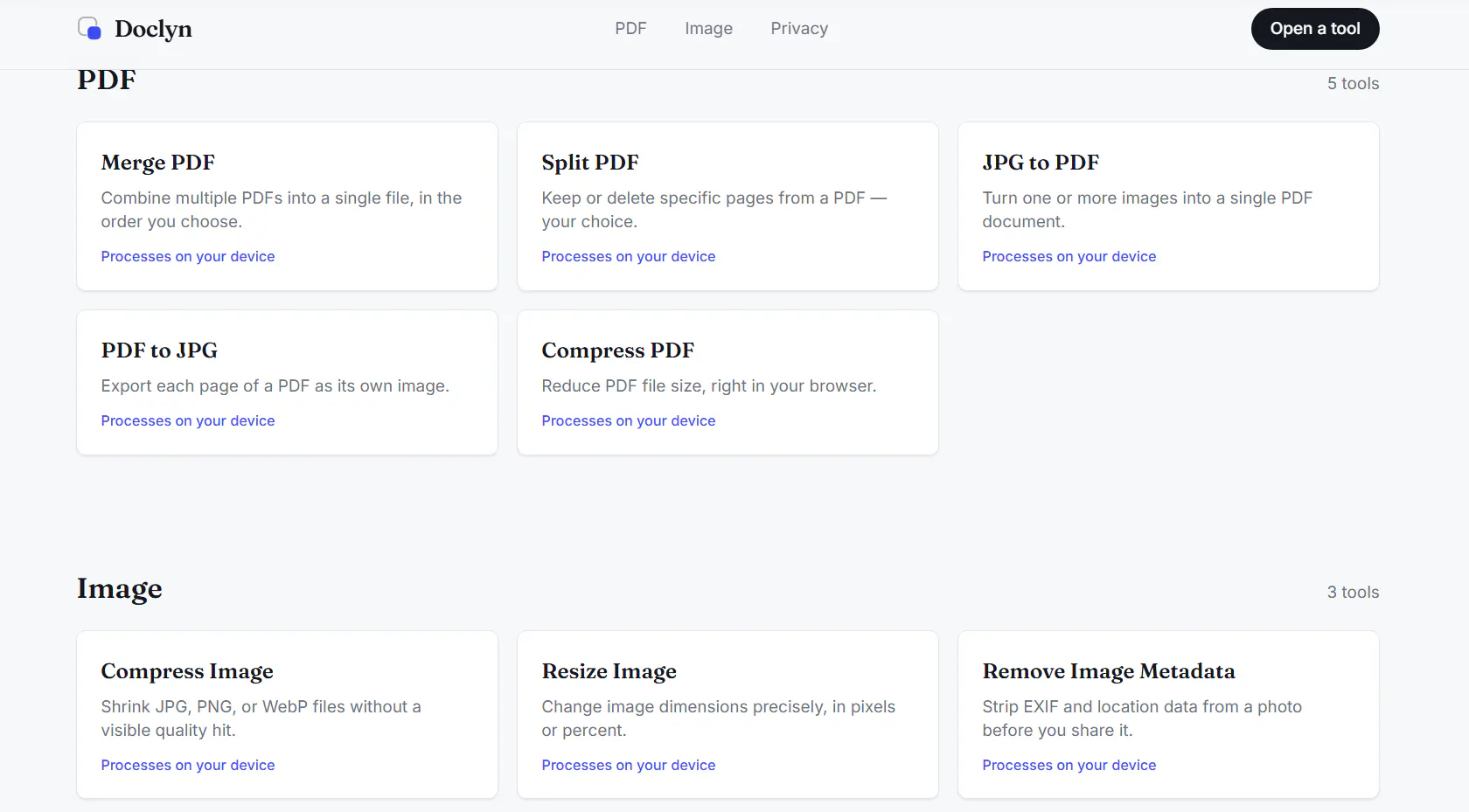Click the Open a tool button
Image resolution: width=1469 pixels, height=812 pixels.
click(1315, 29)
